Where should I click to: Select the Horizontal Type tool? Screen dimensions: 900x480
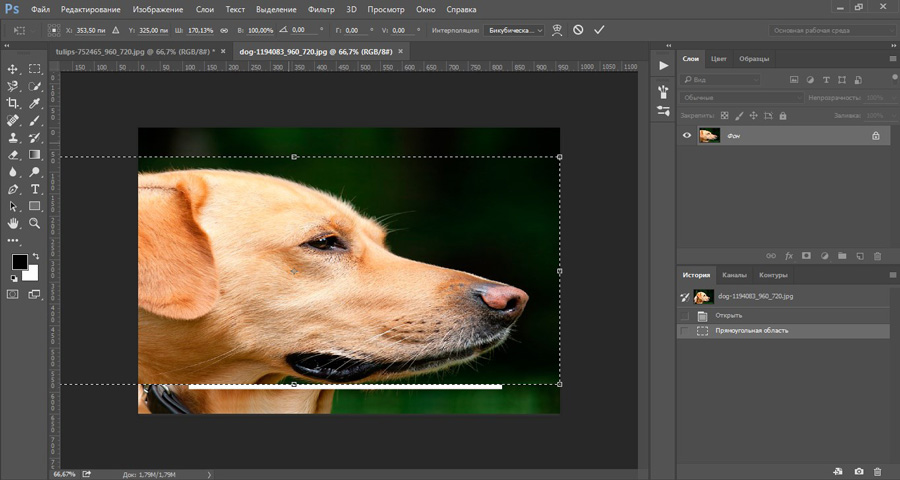35,188
